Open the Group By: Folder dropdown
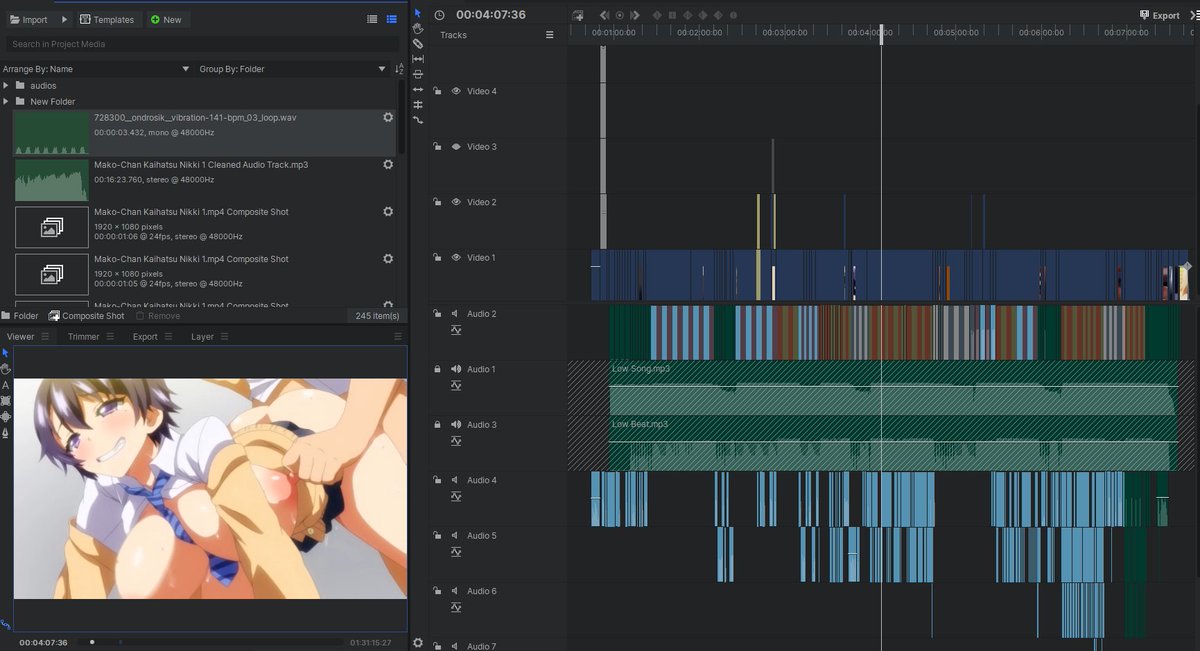The width and height of the screenshot is (1200, 651). coord(293,69)
